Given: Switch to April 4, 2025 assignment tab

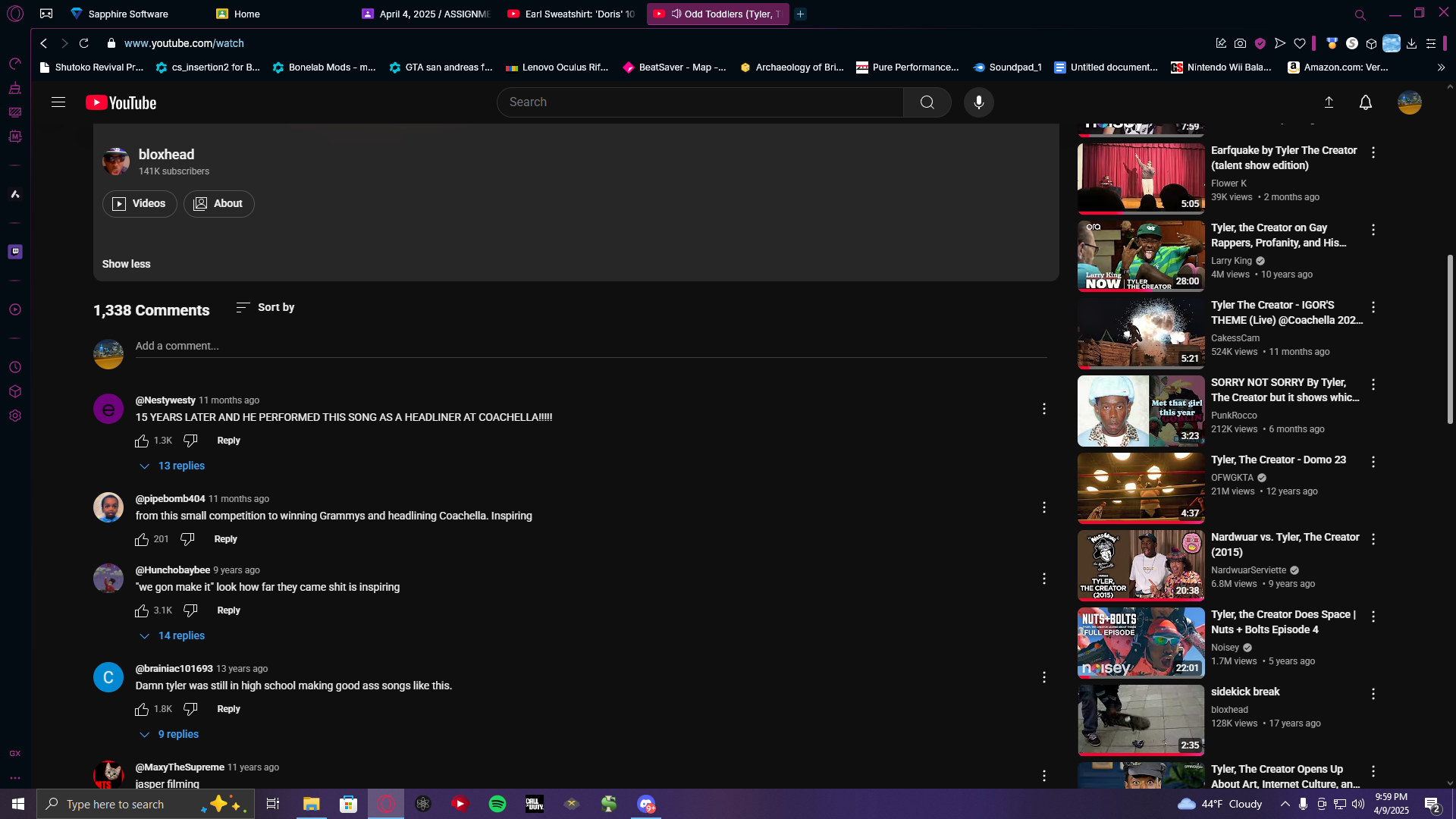Looking at the screenshot, I should 427,14.
